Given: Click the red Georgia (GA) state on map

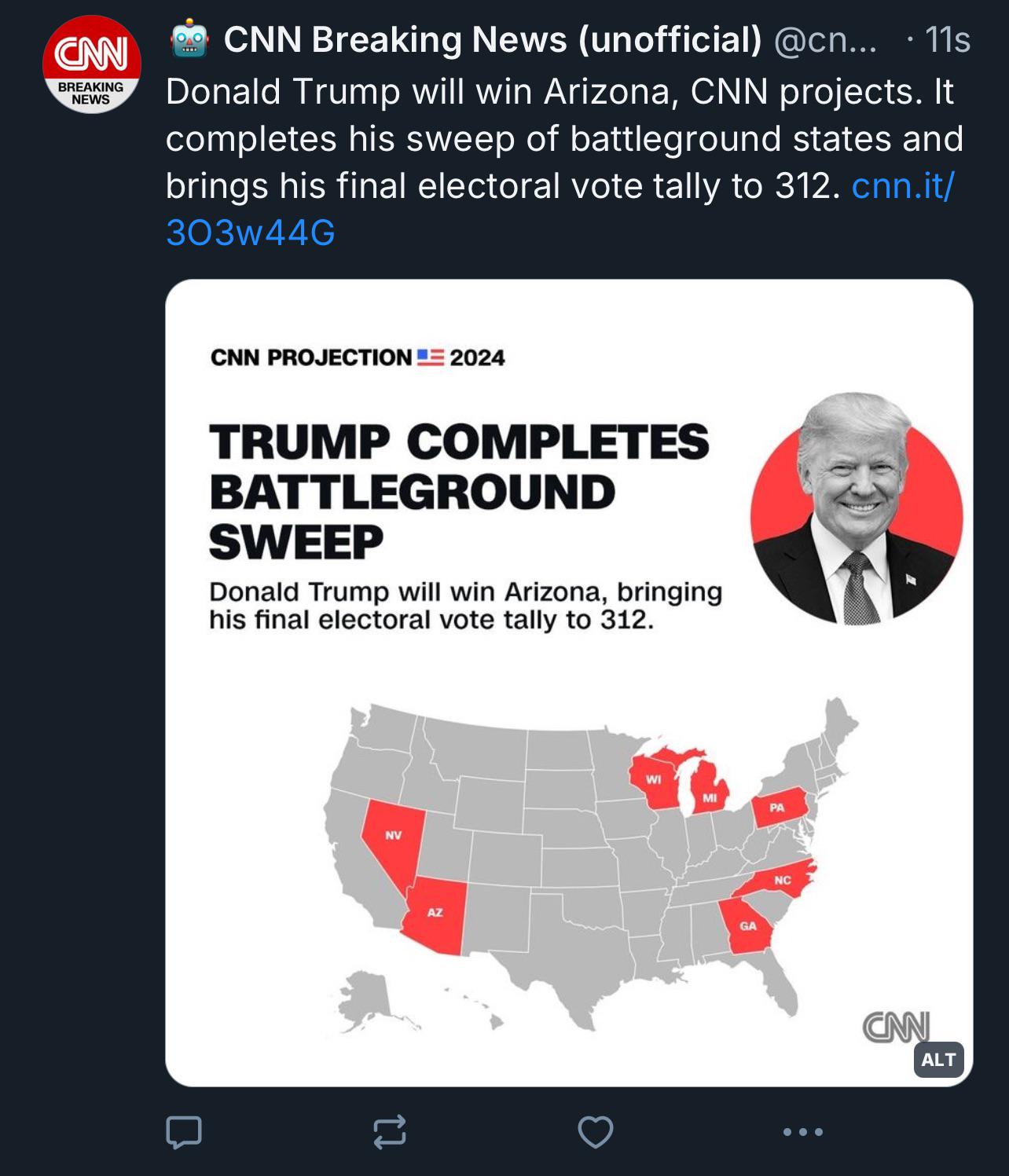Looking at the screenshot, I should (747, 927).
